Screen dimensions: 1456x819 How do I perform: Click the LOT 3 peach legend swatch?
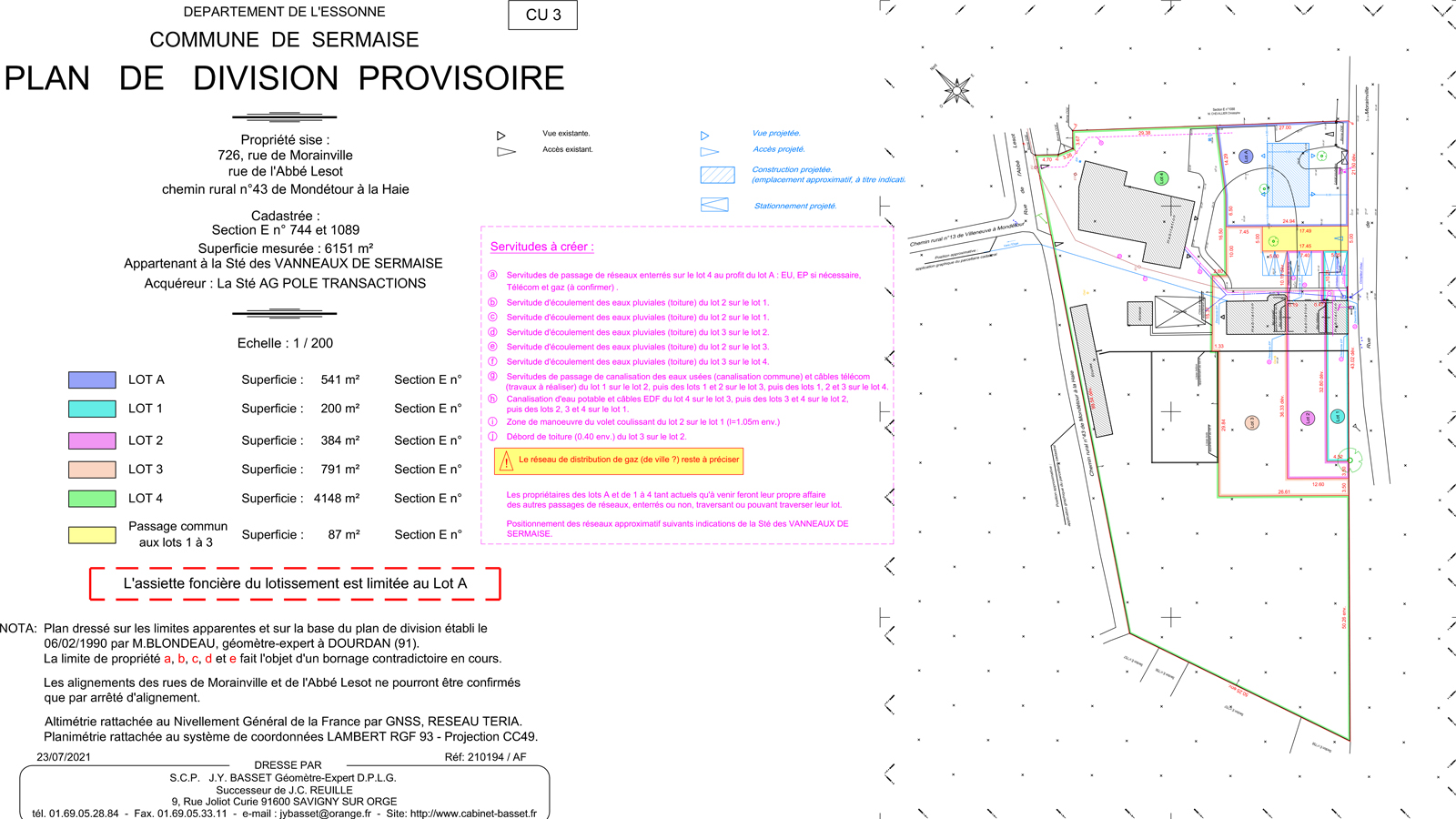tap(92, 470)
